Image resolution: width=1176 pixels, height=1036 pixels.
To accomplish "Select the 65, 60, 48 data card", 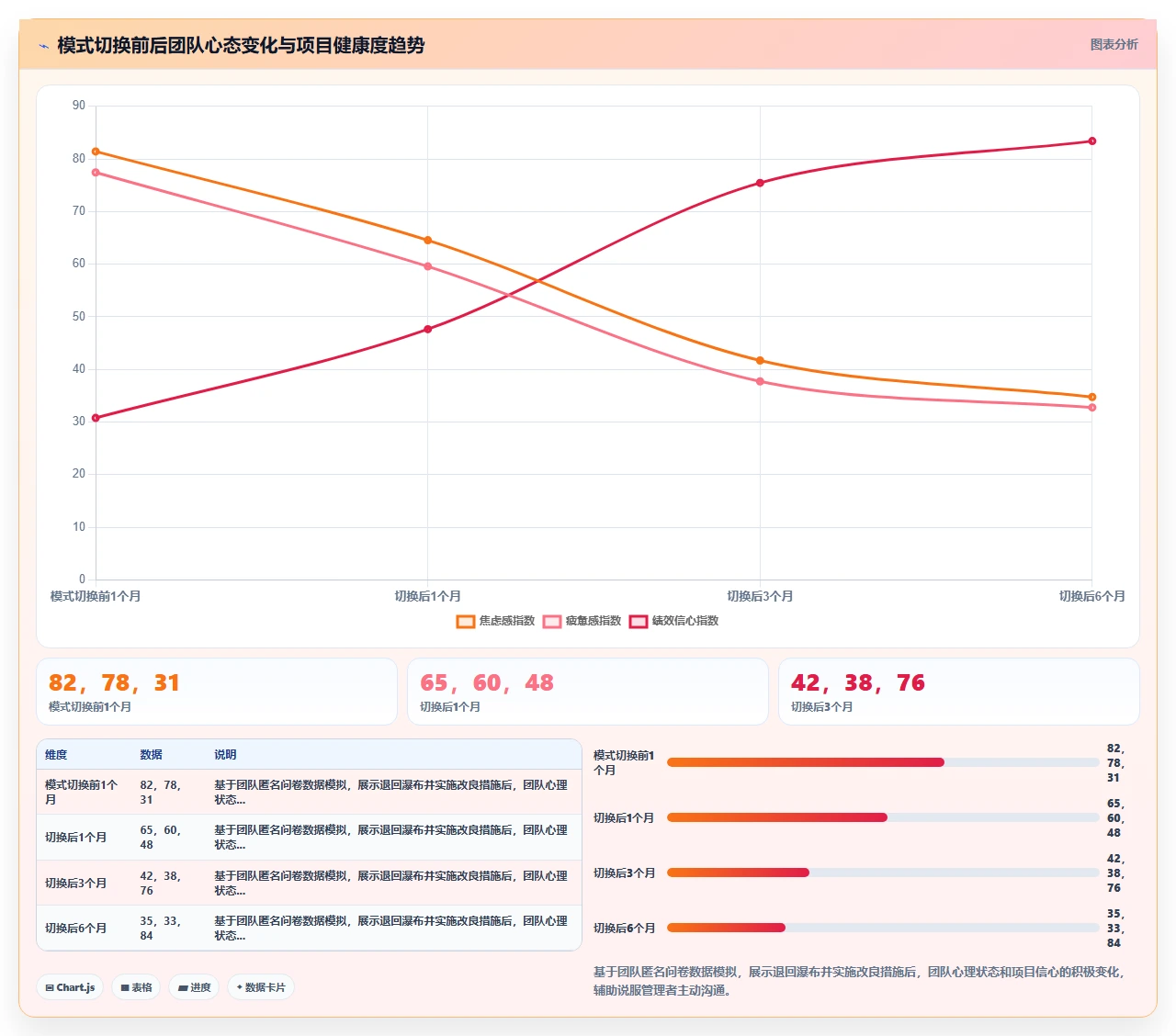I will tap(588, 692).
